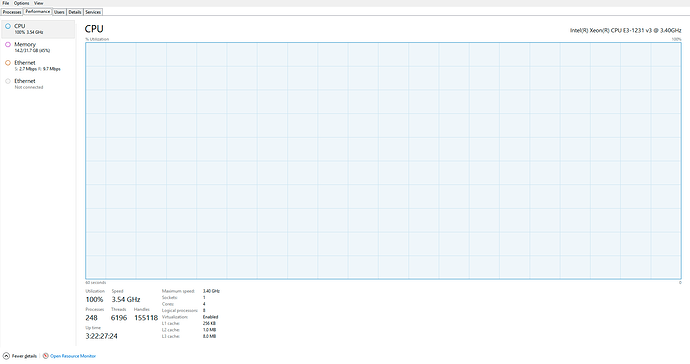Switch to the Processes tab
690x364 pixels.
[x=12, y=12]
